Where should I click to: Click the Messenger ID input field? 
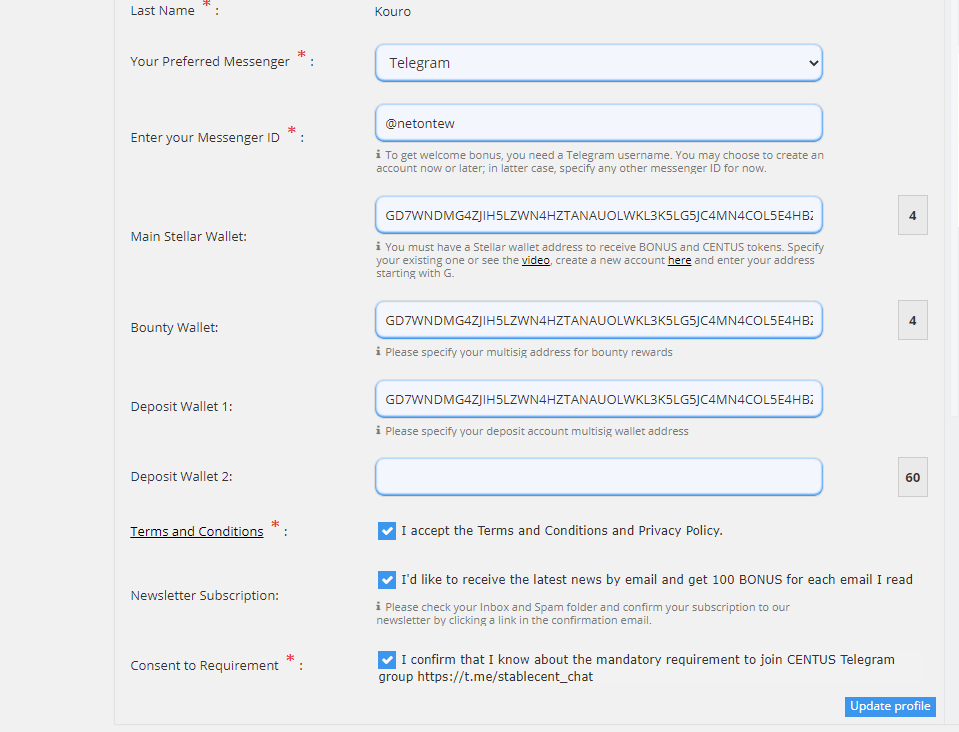[x=598, y=123]
